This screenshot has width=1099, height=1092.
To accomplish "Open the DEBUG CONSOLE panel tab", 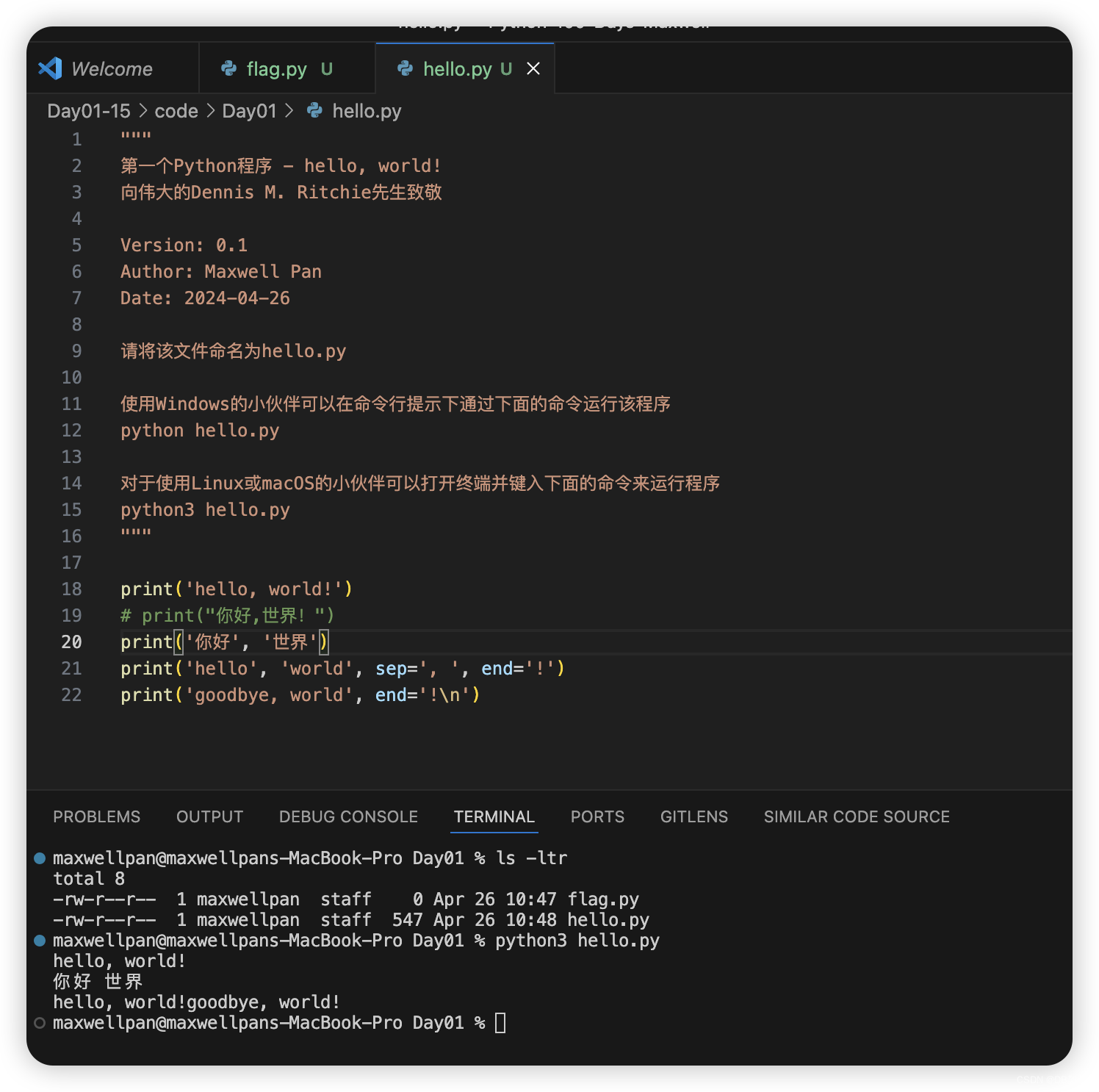I will pos(348,816).
